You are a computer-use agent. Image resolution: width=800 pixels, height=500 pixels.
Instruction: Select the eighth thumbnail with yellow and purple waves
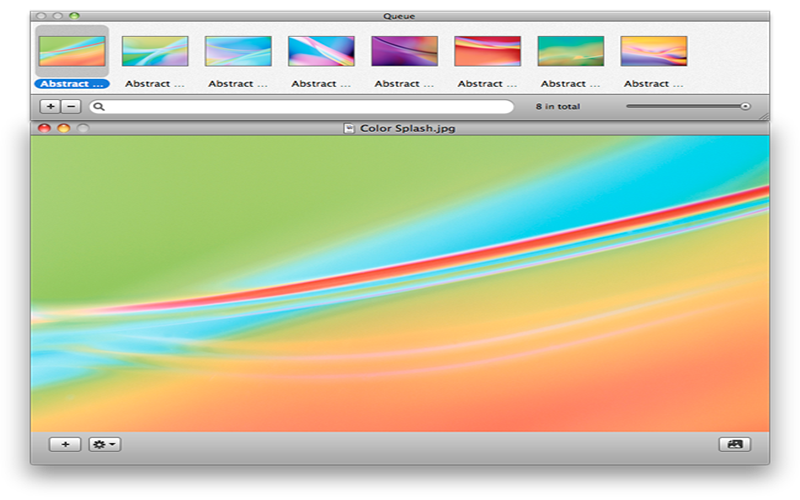654,51
